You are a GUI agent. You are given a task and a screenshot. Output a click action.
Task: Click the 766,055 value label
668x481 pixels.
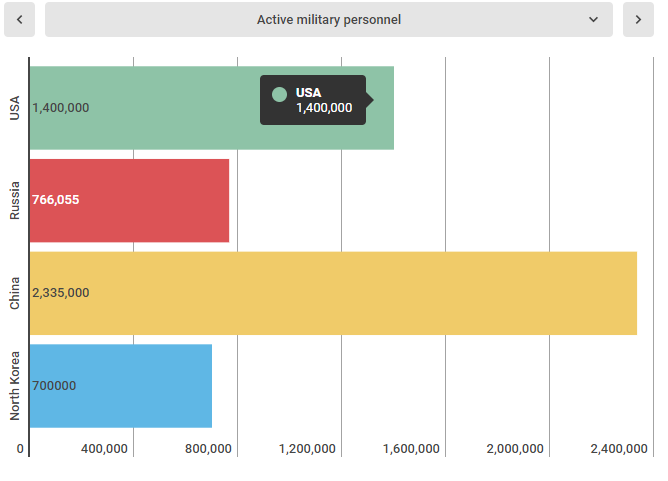tap(56, 200)
